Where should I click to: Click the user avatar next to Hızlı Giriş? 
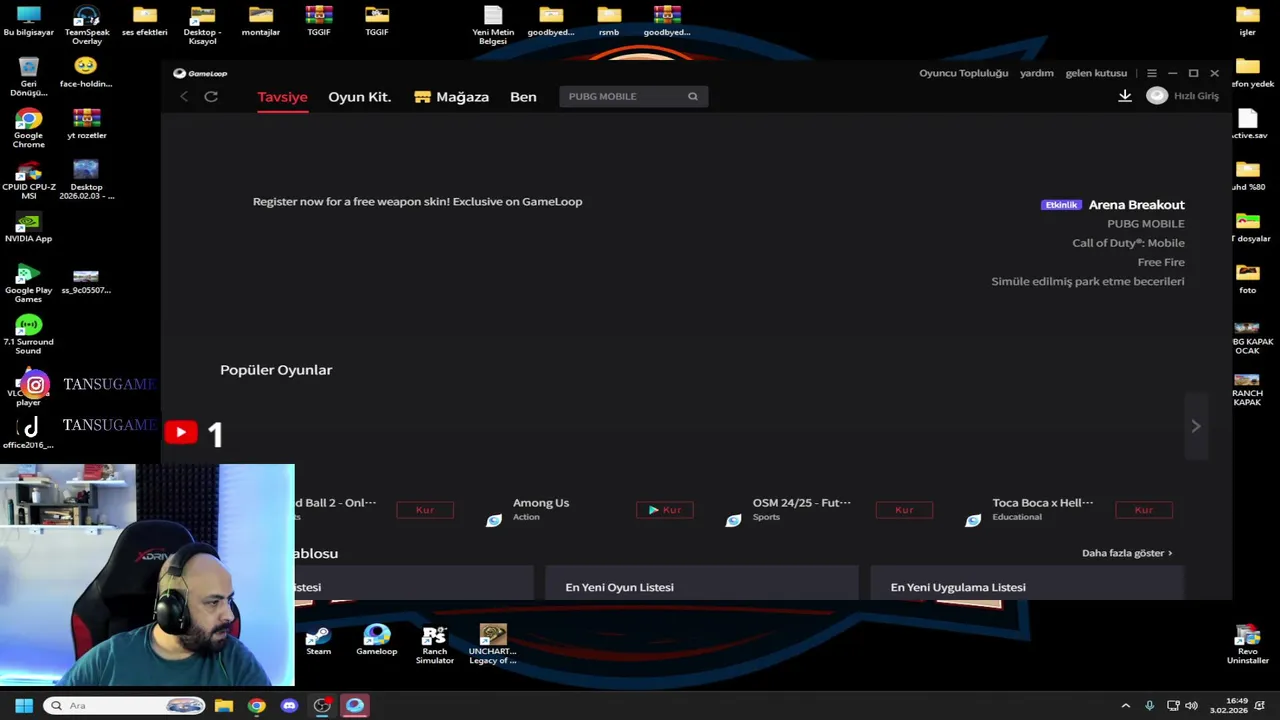tap(1157, 96)
